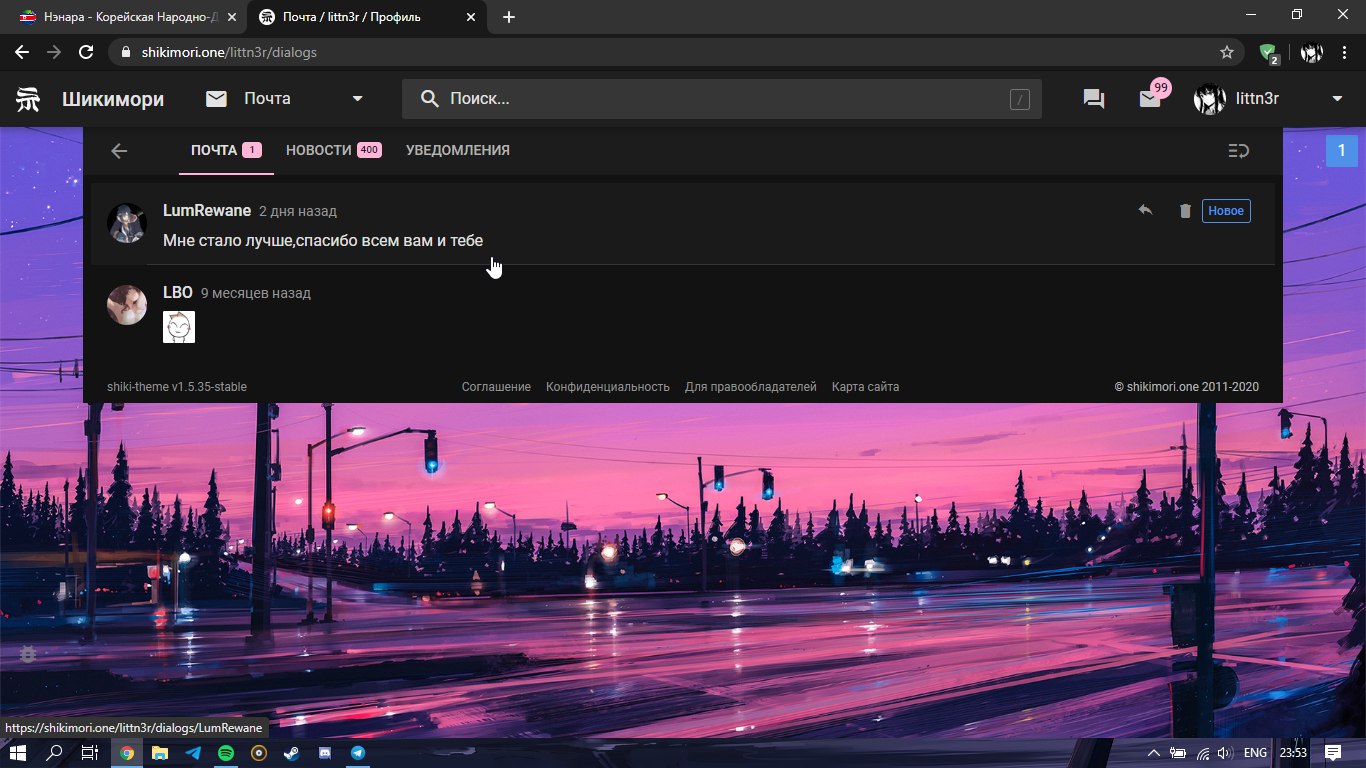Click shiki-theme v1.5.35-stable text
Screen dimensions: 1366x768
[177, 387]
